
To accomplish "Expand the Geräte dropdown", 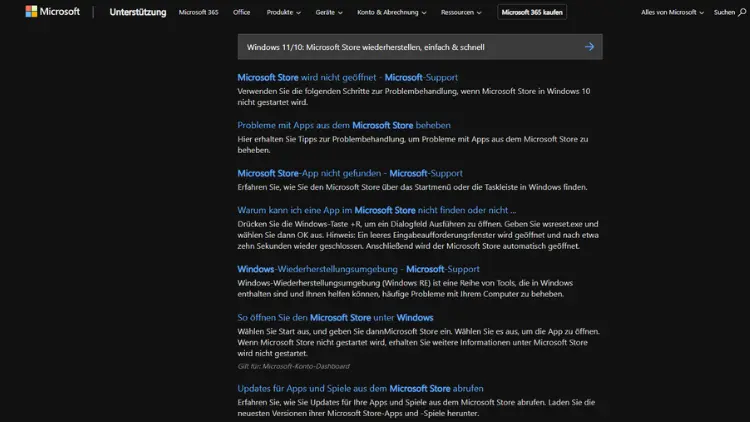I will (329, 12).
